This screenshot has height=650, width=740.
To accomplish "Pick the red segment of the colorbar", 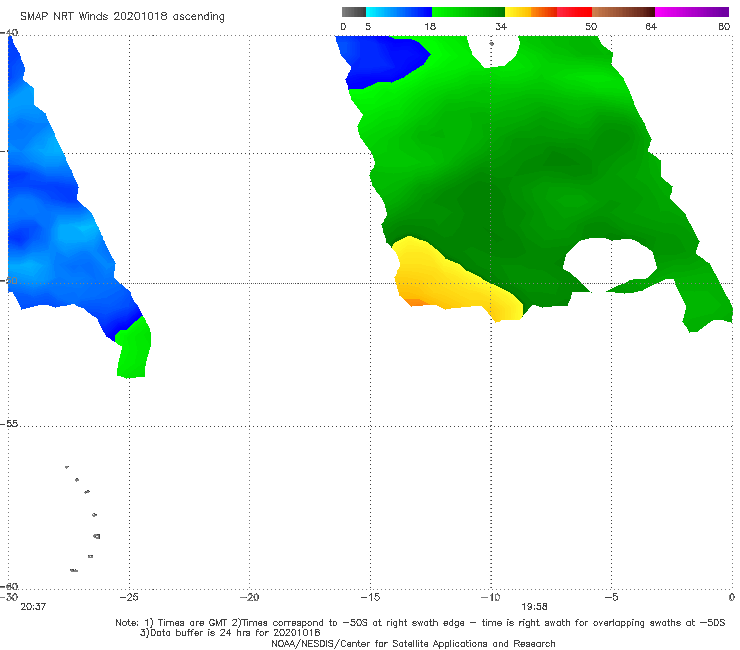I will pyautogui.click(x=575, y=12).
